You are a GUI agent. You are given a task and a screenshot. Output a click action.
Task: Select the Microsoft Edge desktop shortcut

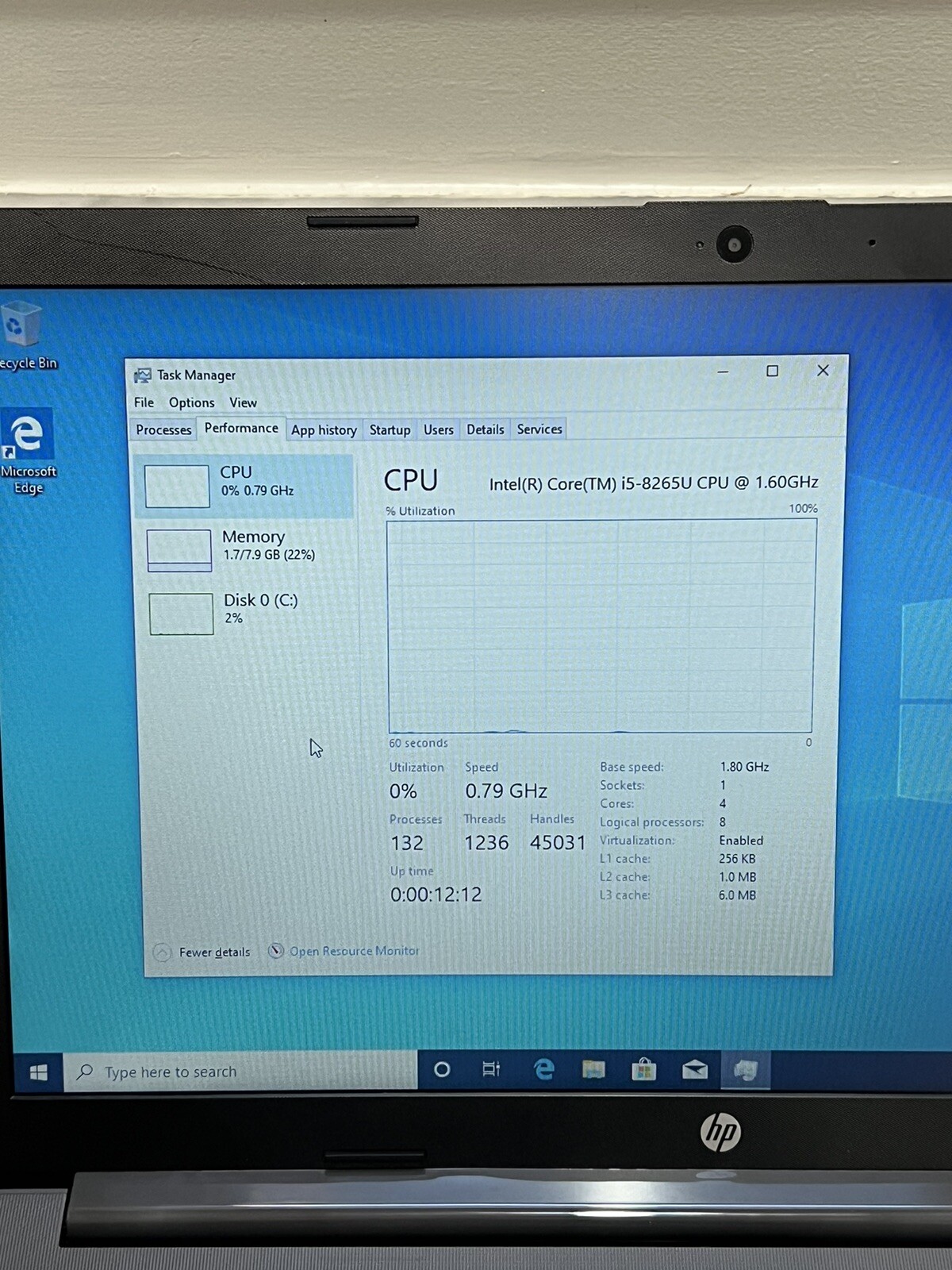point(29,451)
